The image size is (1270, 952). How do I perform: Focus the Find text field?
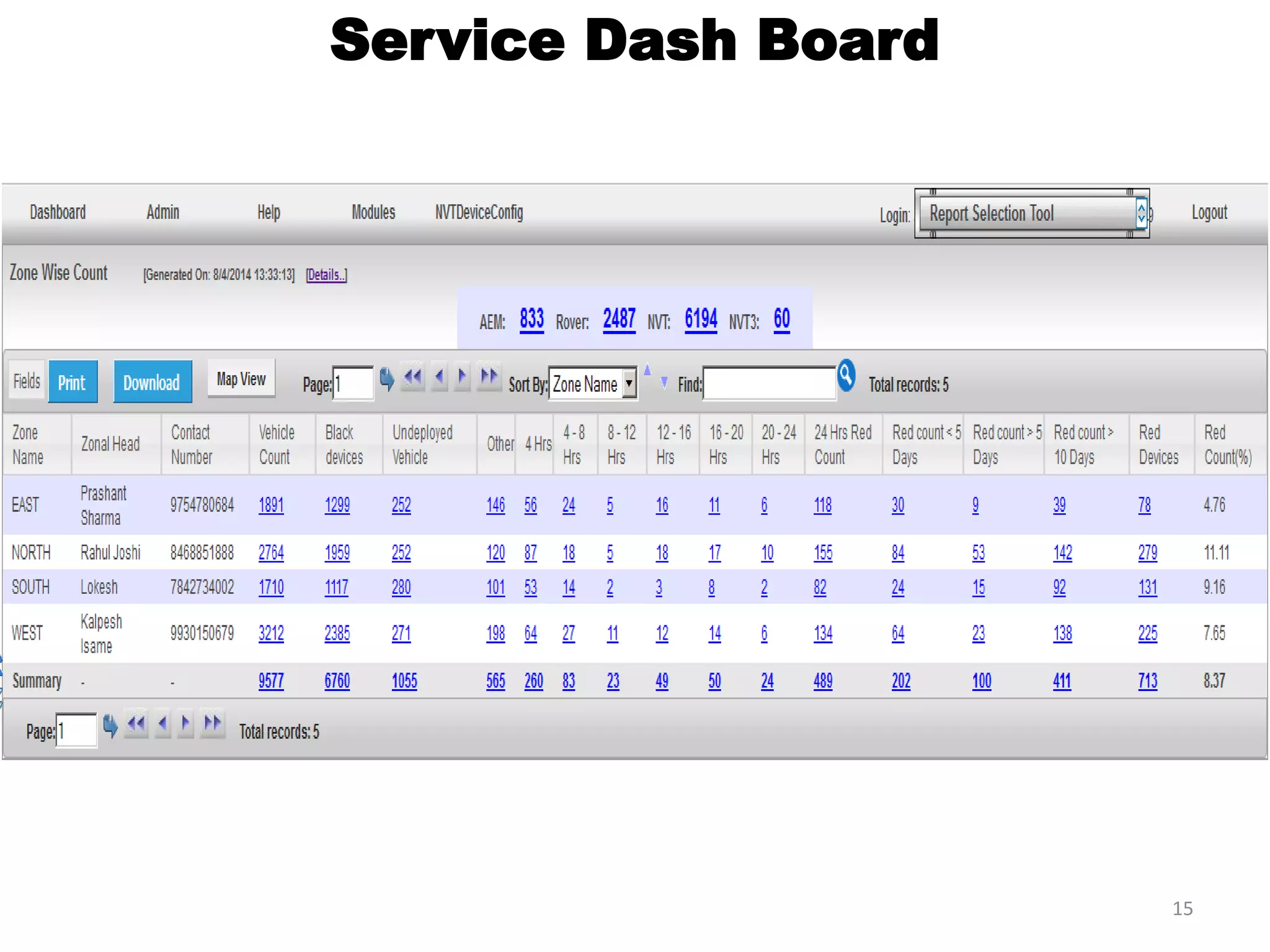(768, 384)
